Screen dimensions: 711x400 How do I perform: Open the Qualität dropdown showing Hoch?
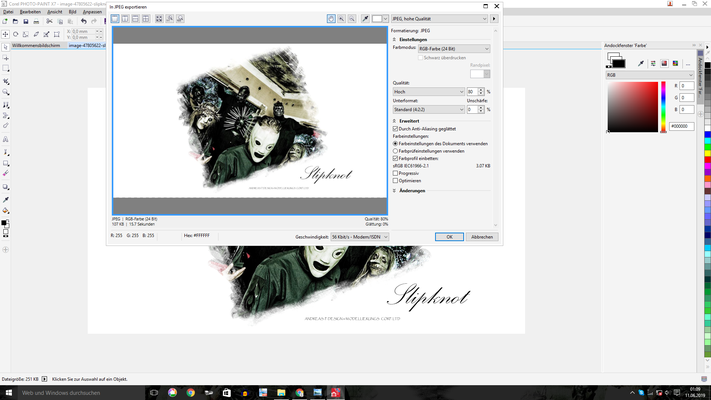(429, 92)
